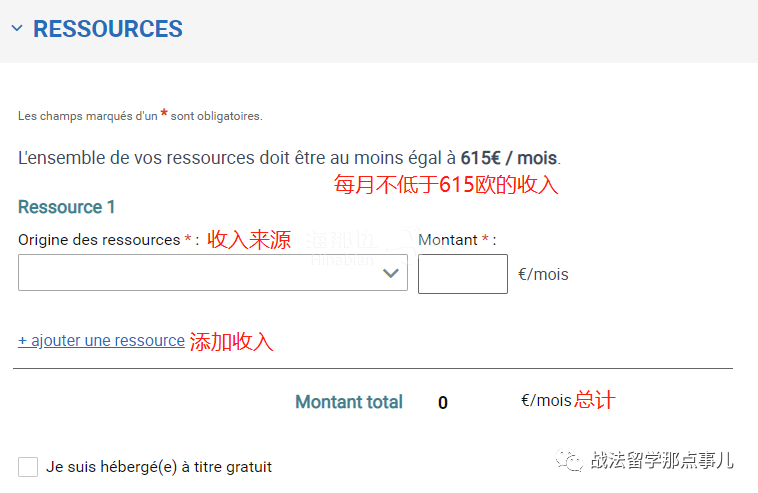This screenshot has height=493, width=758.
Task: Click the dropdown arrow in the resource combo box
Action: pyautogui.click(x=391, y=273)
